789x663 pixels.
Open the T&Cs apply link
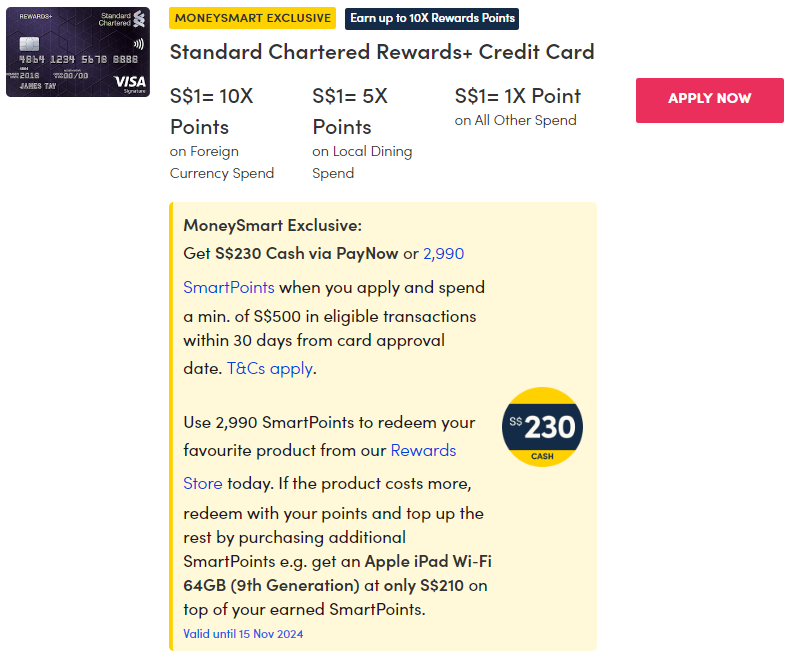[270, 368]
